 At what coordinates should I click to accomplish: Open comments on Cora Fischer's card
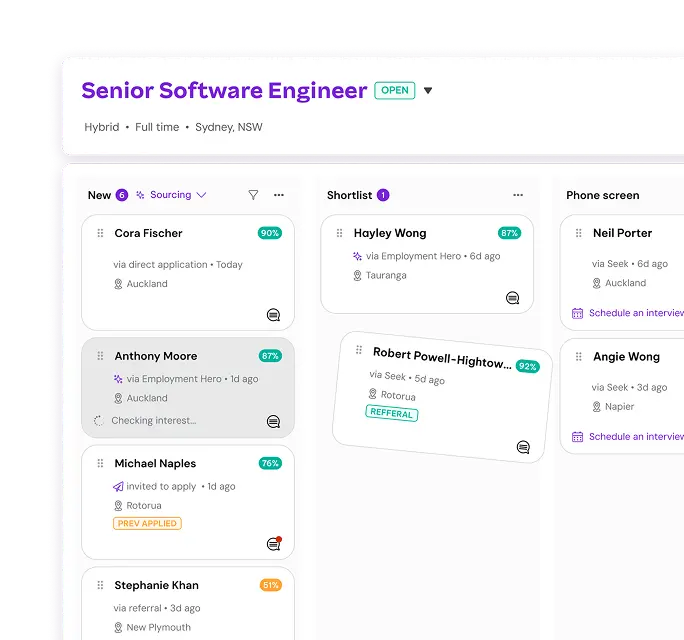tap(273, 315)
